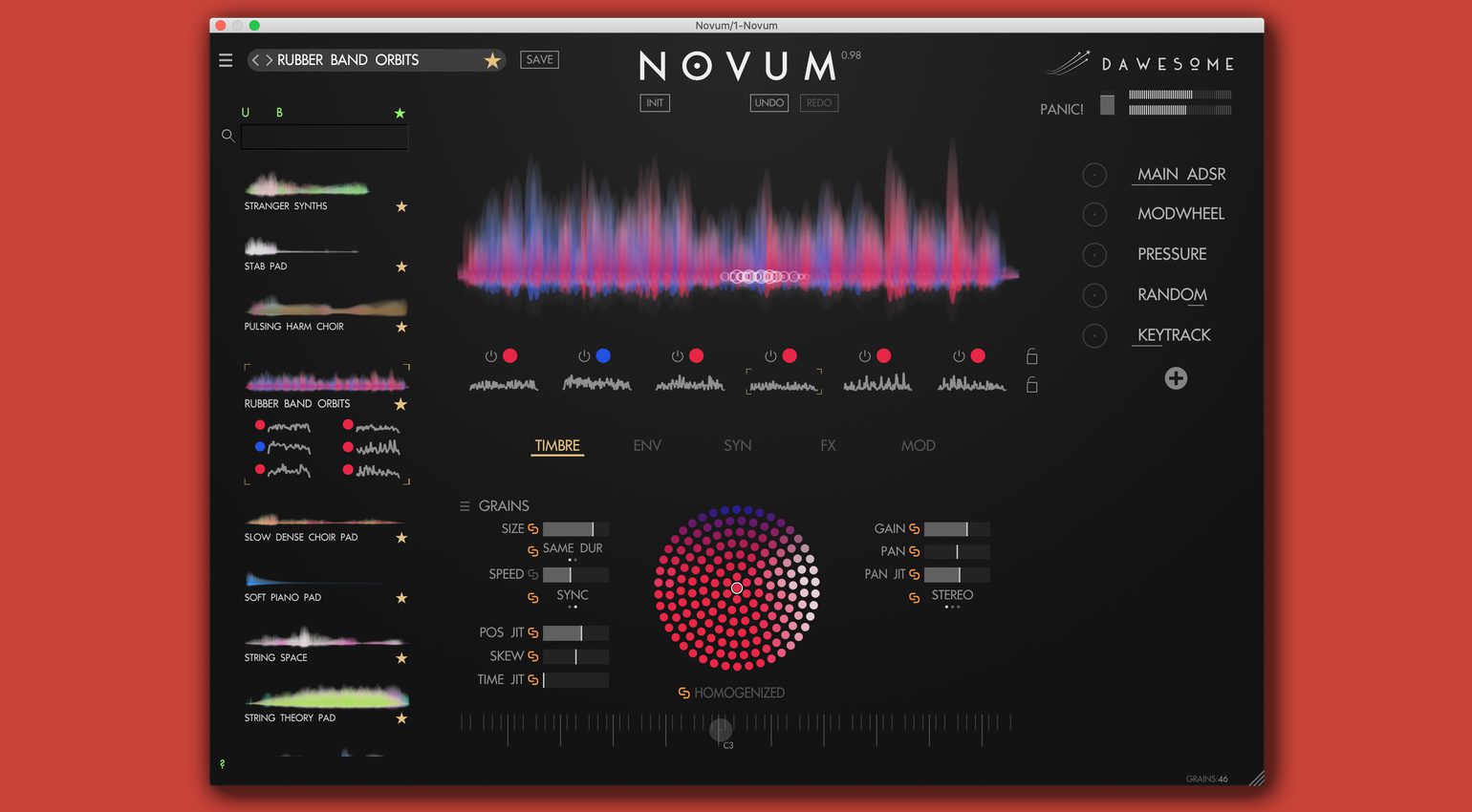Toggle the RANDOM modulator knob
The image size is (1472, 812).
point(1094,295)
